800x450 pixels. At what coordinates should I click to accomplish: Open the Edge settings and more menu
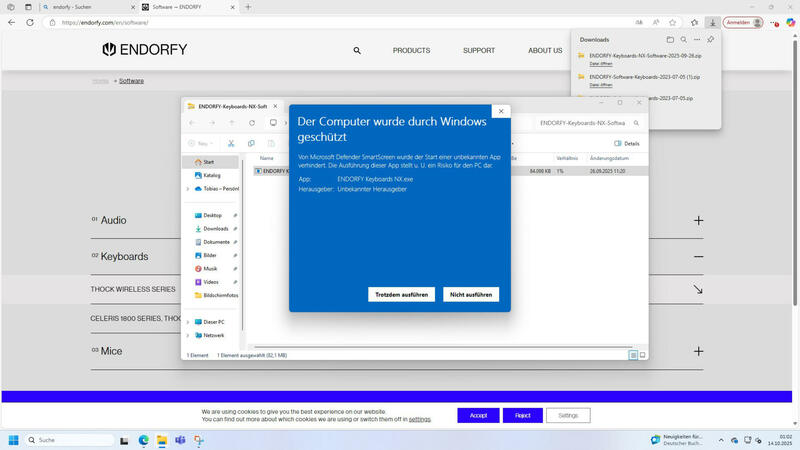click(x=774, y=22)
